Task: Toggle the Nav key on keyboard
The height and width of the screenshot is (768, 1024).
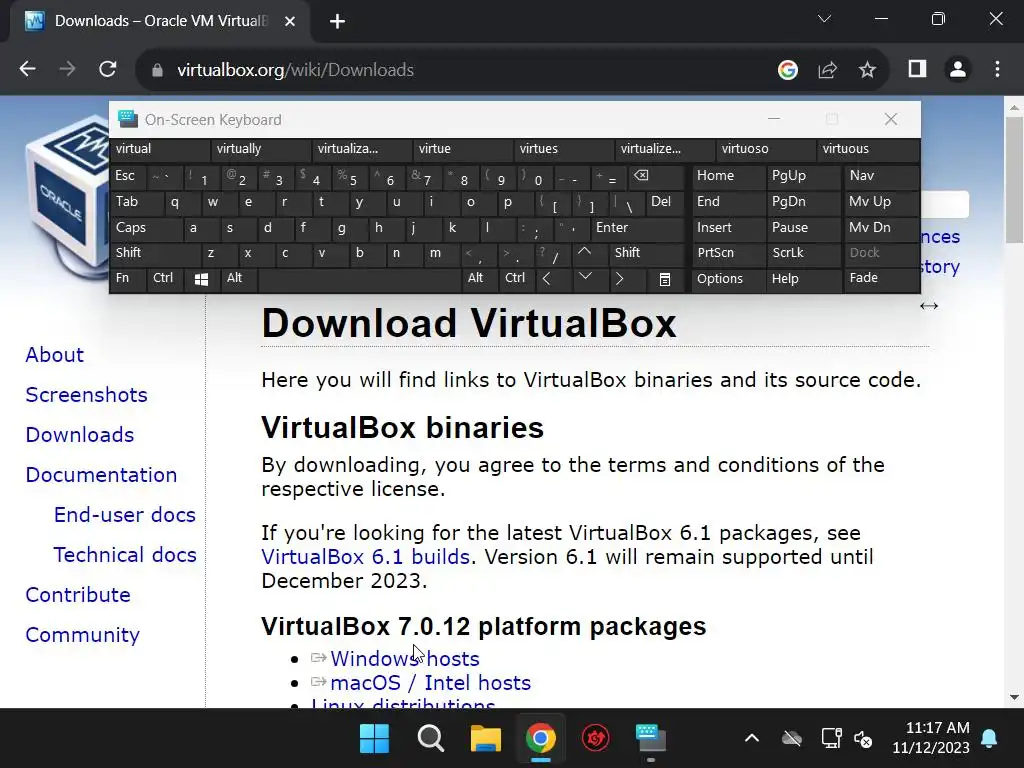Action: point(882,176)
